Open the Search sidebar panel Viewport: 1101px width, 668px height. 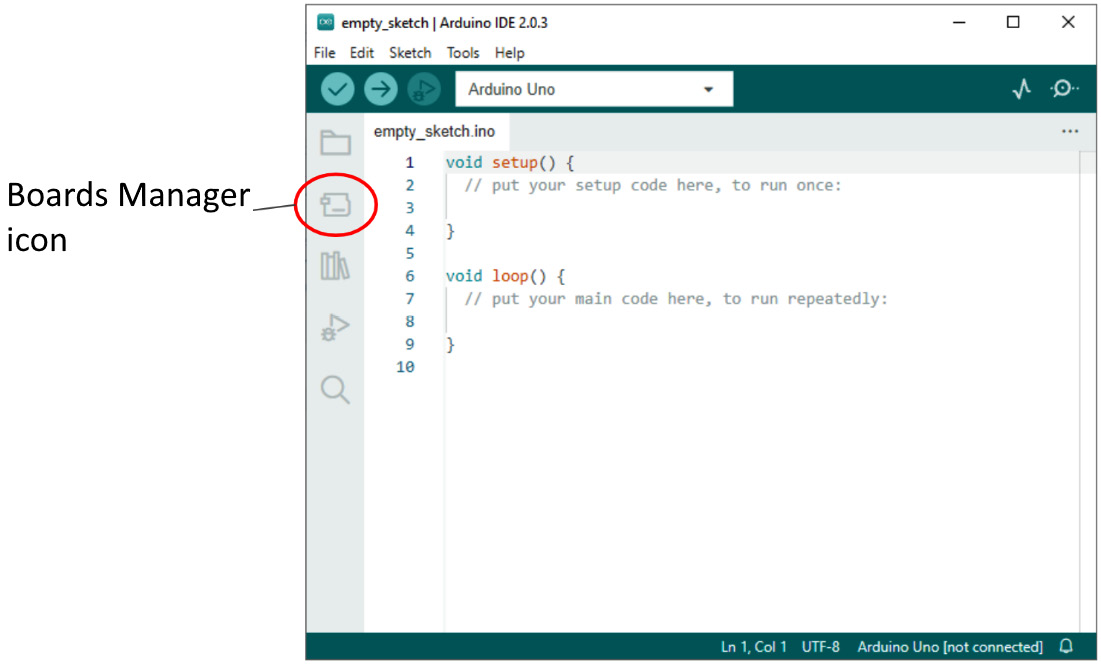(x=335, y=390)
